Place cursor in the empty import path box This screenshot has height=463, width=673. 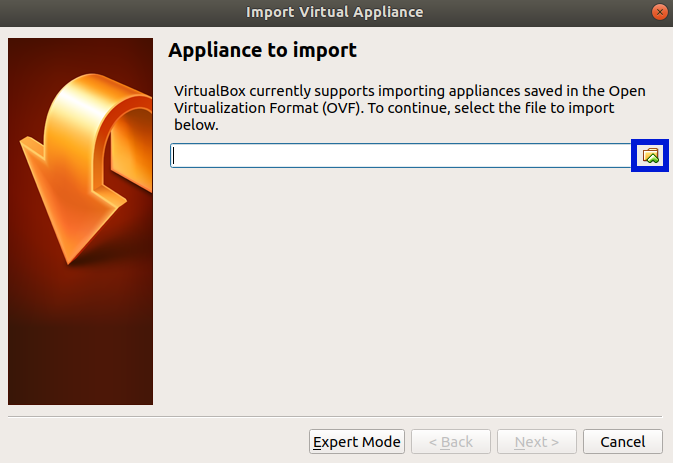coord(400,155)
